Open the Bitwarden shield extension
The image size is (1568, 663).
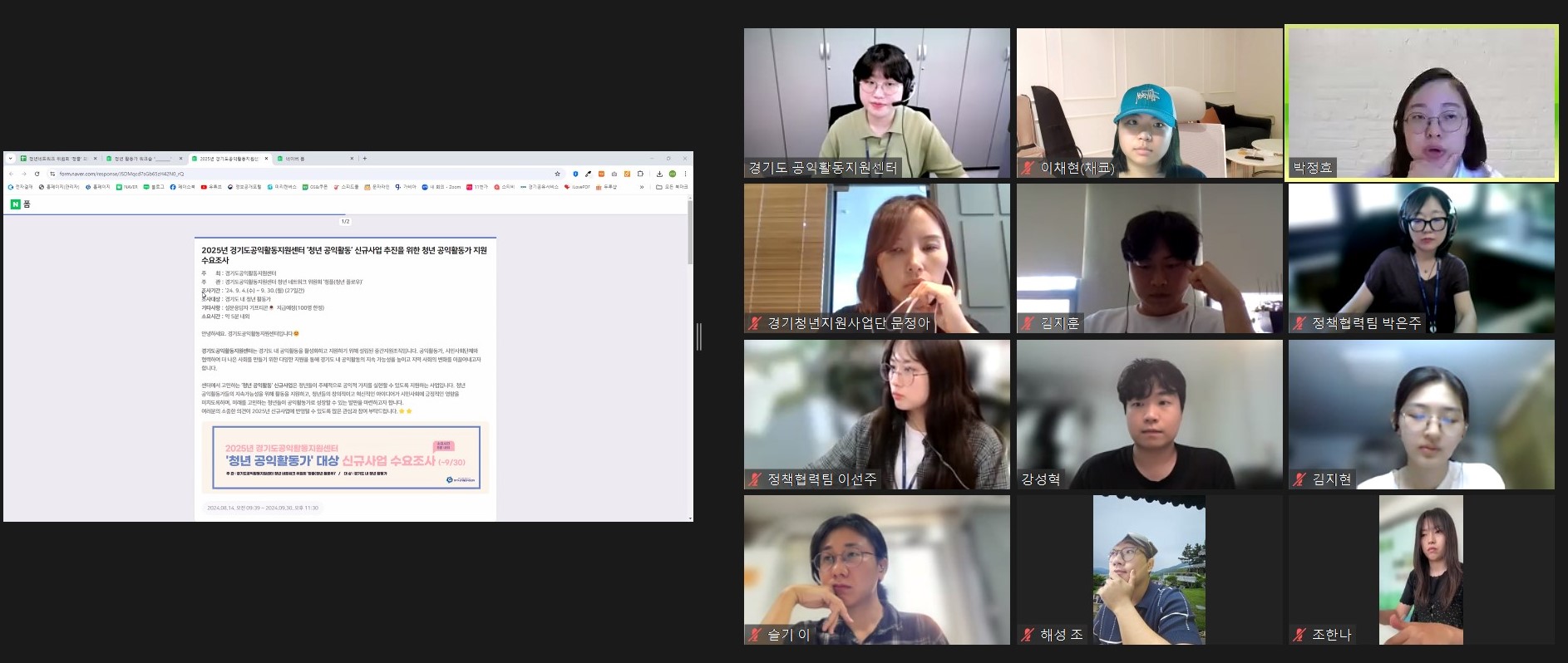(x=575, y=174)
